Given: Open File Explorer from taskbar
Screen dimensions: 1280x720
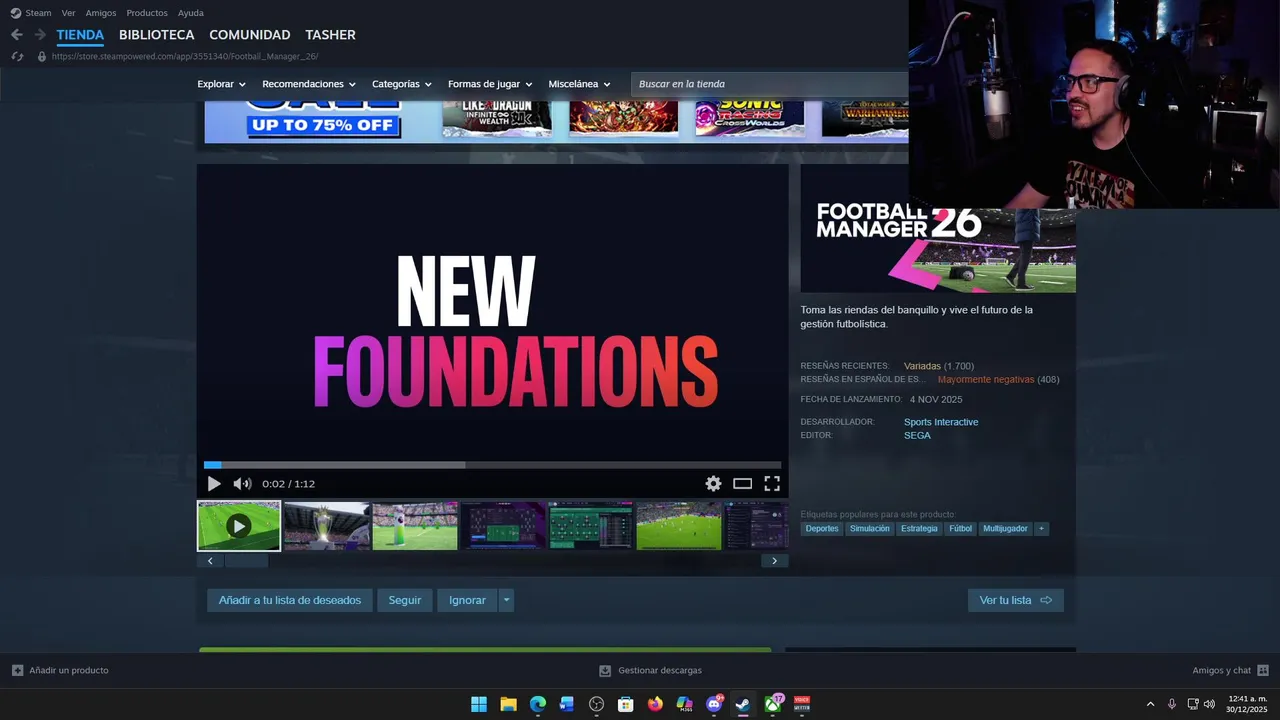Looking at the screenshot, I should click(x=508, y=704).
